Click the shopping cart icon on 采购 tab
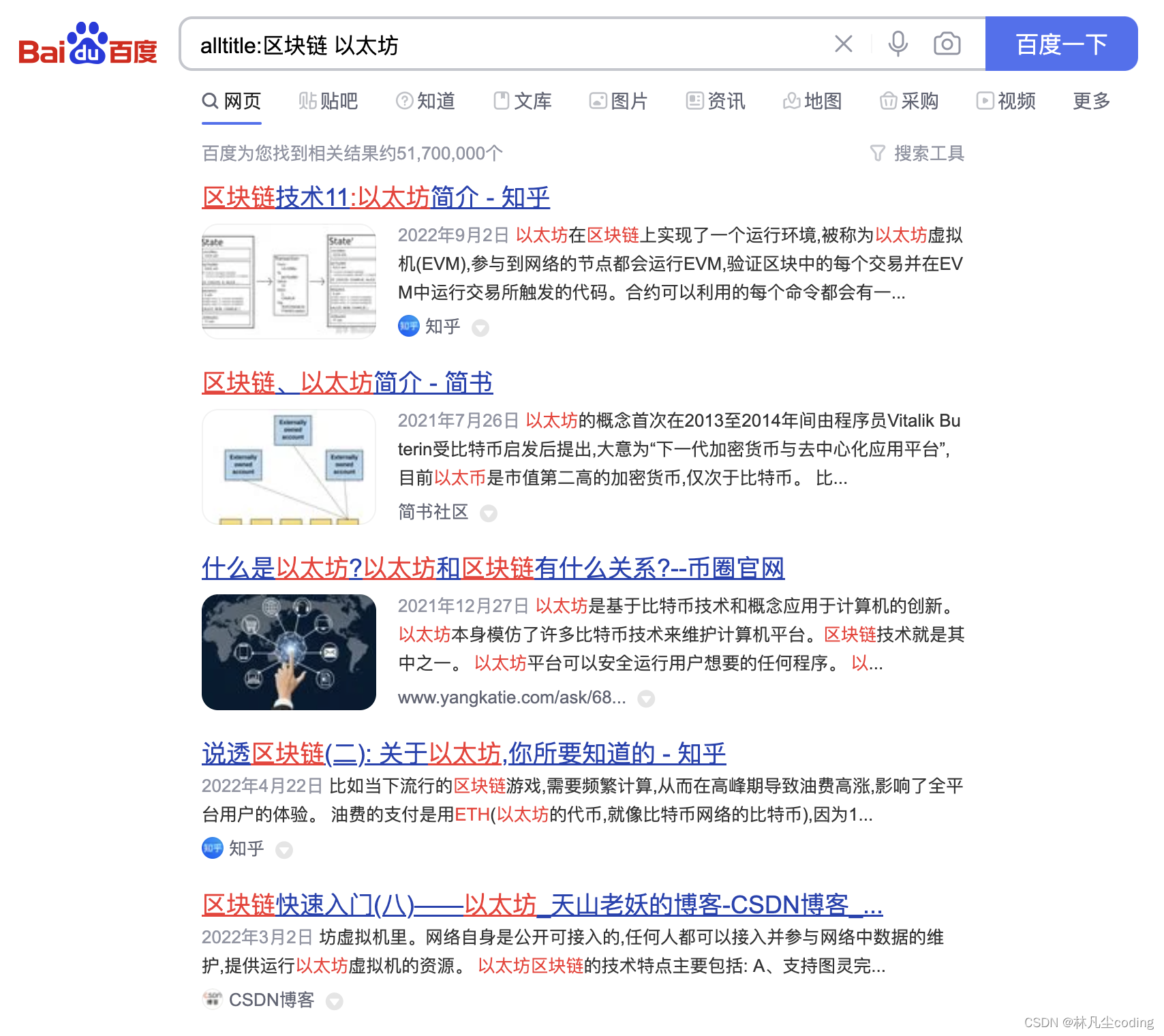This screenshot has height=1036, width=1164. coord(888,101)
